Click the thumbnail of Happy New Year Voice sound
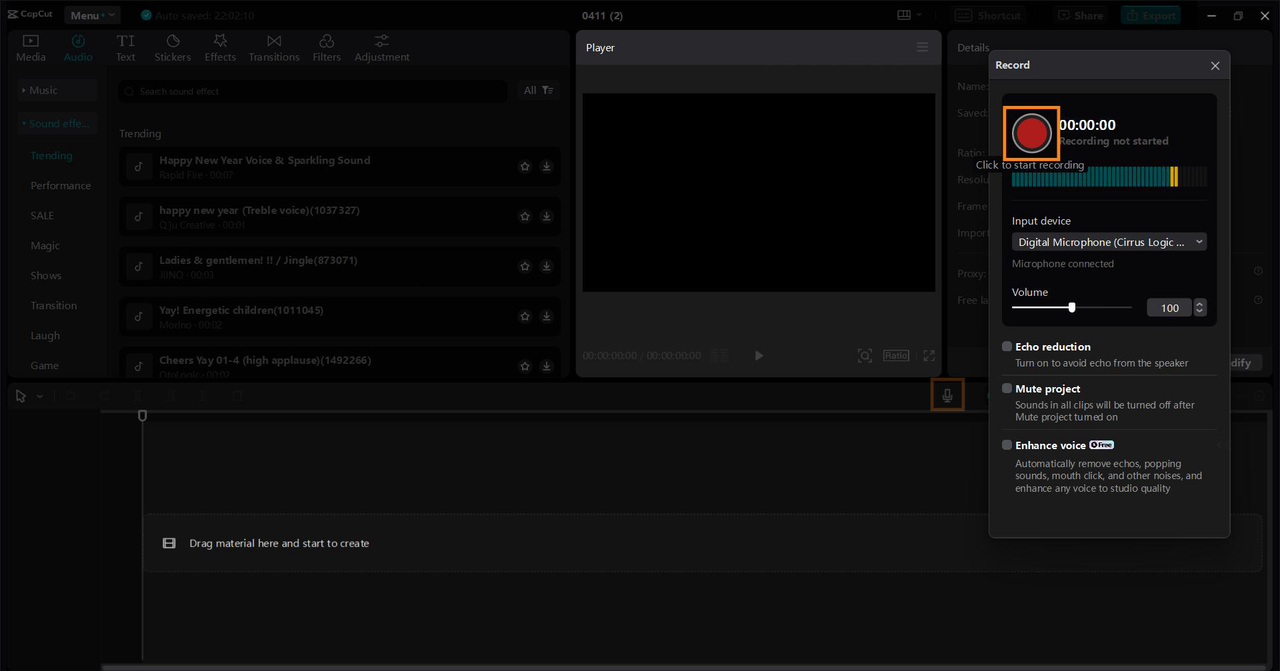1280x671 pixels. pyautogui.click(x=139, y=167)
